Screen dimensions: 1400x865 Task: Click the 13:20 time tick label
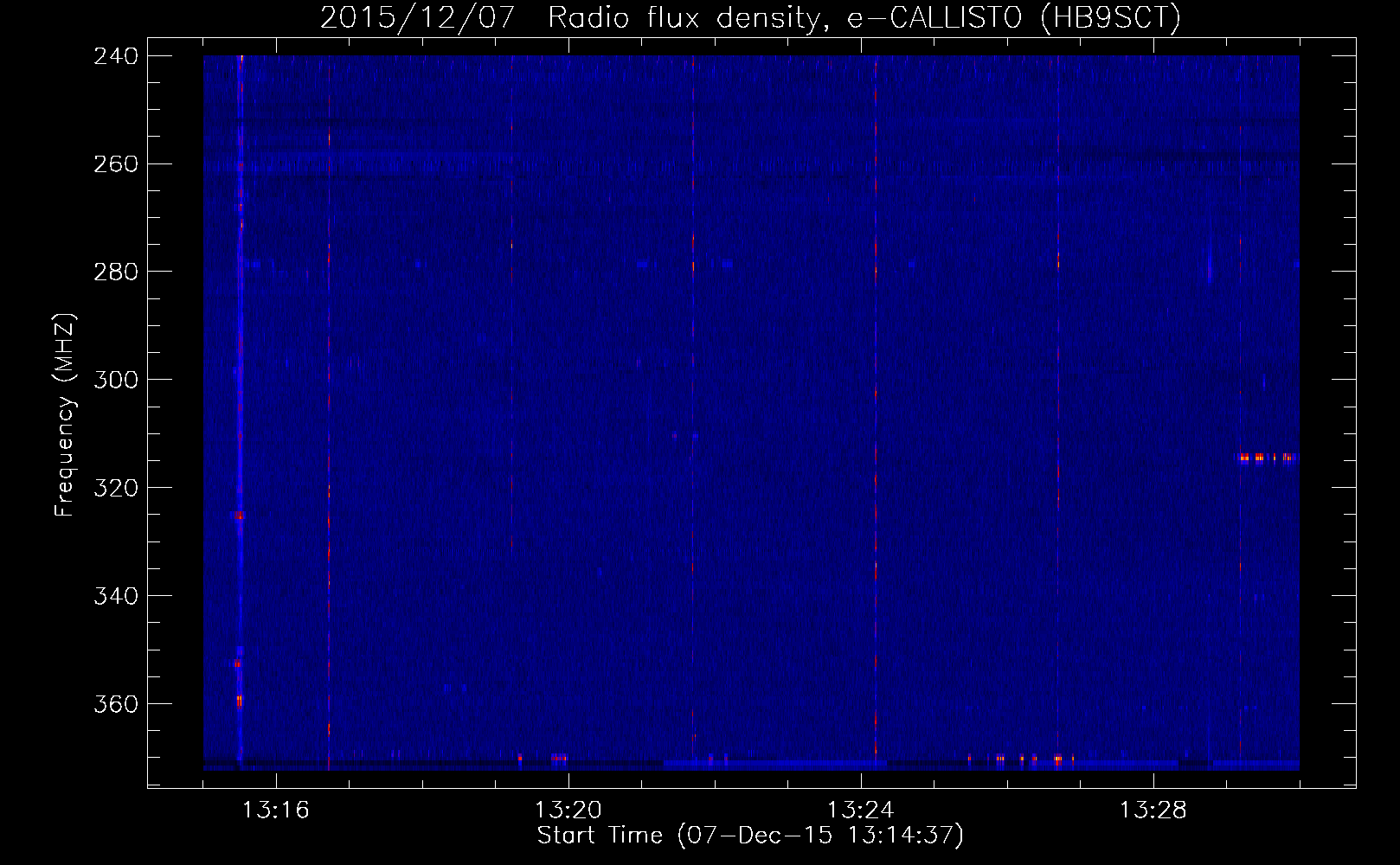568,811
